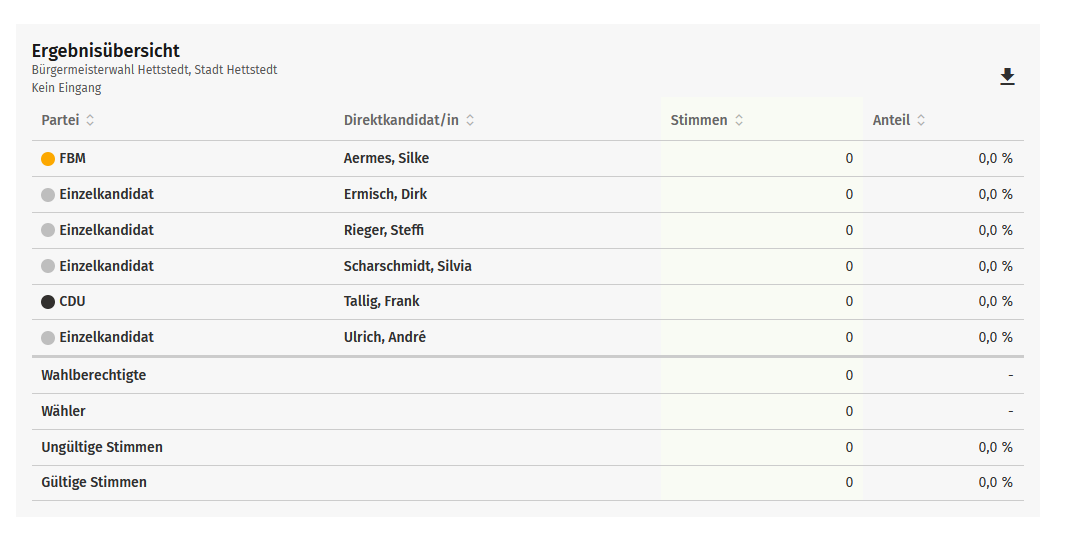Sort table by Partei column arrows

(90, 120)
